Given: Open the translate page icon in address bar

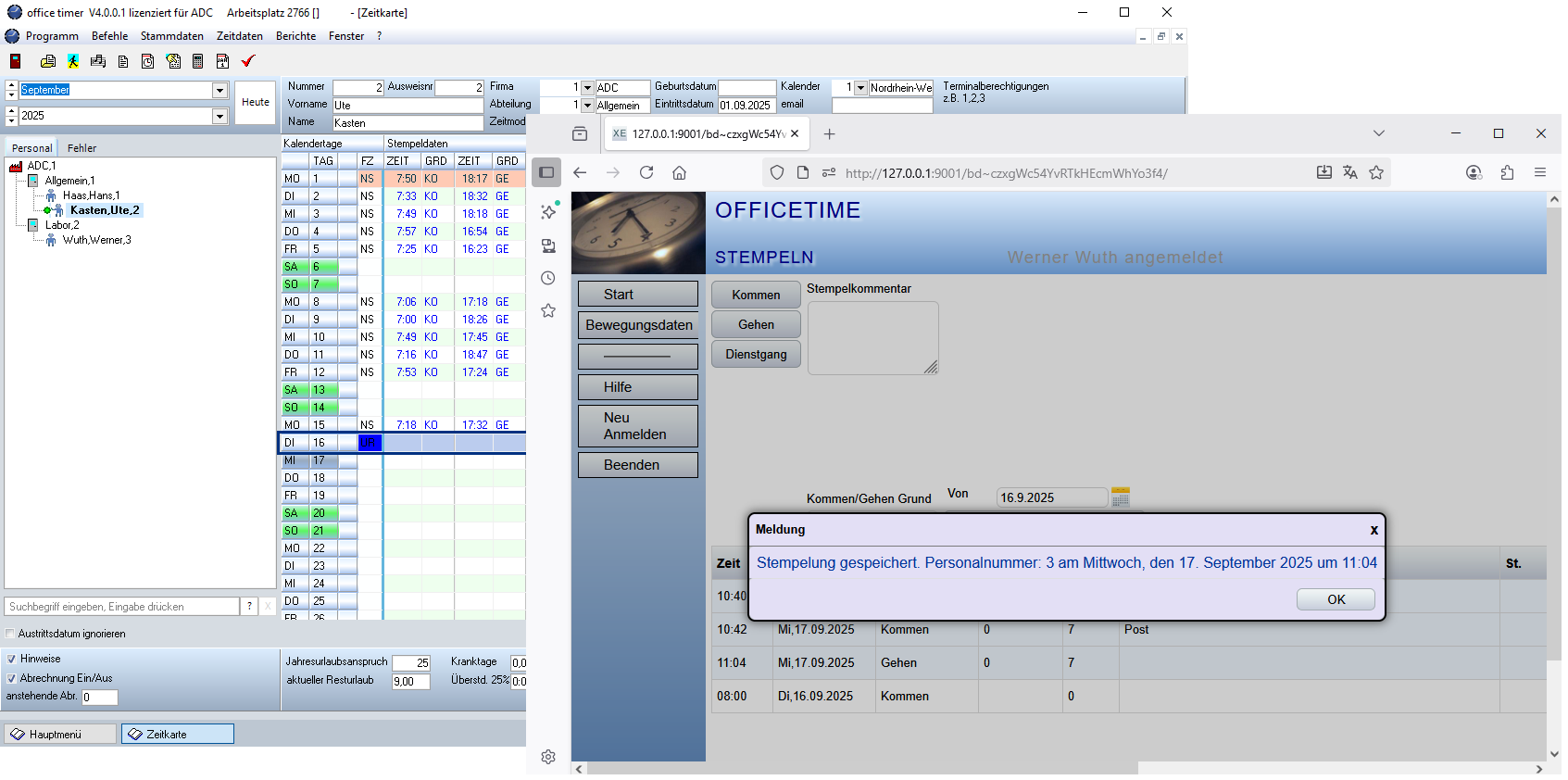Looking at the screenshot, I should (1349, 172).
